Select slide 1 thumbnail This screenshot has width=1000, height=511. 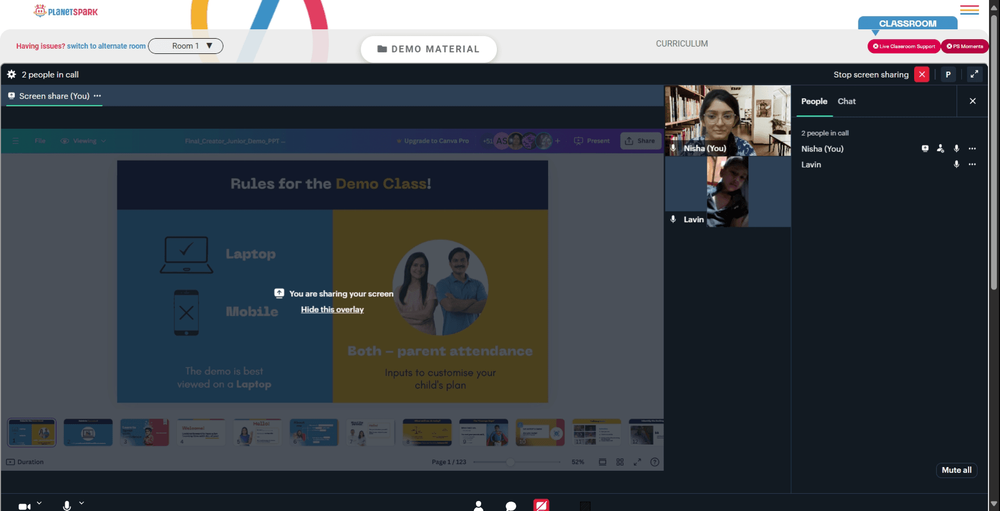[31, 433]
